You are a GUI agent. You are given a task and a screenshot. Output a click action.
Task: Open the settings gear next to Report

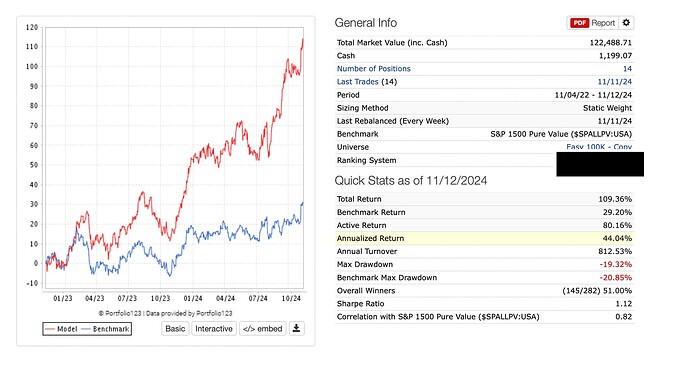(626, 23)
